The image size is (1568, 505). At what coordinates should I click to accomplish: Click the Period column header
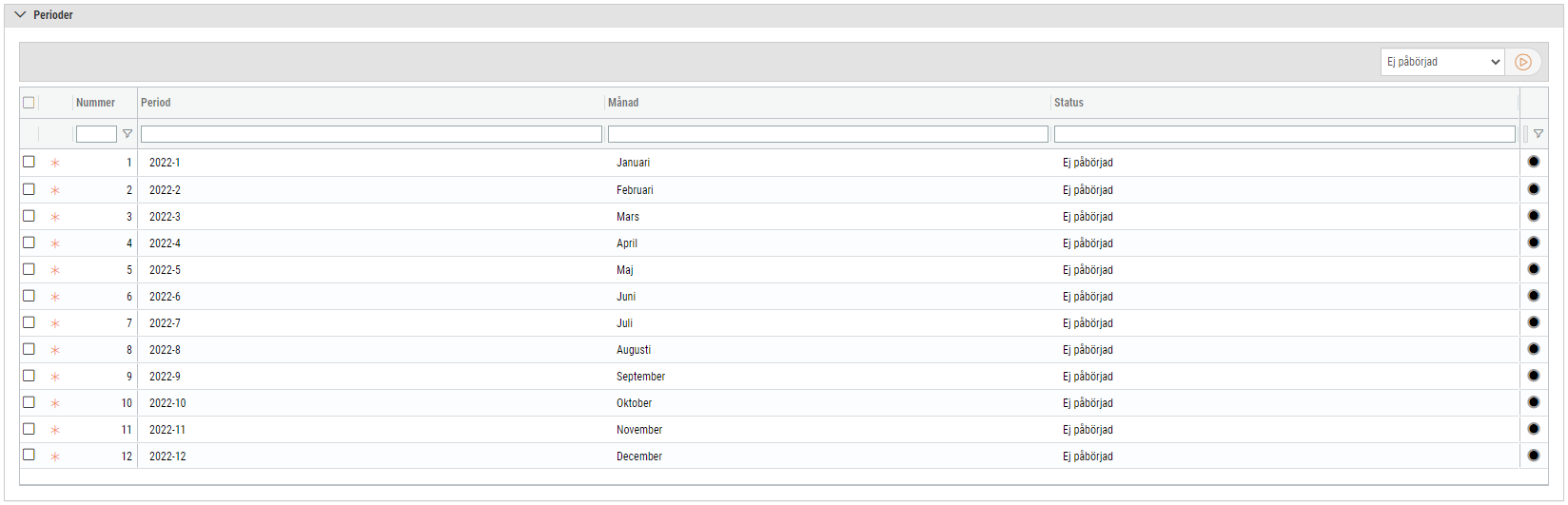tap(156, 103)
